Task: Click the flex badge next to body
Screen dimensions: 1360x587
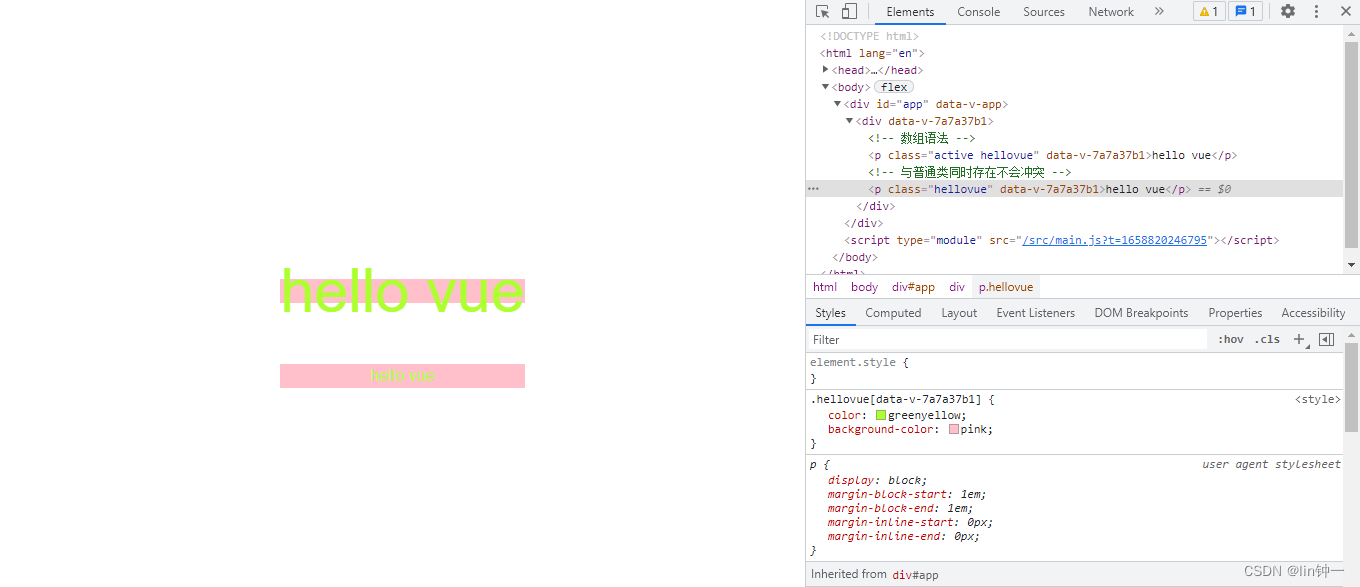Action: click(x=894, y=87)
